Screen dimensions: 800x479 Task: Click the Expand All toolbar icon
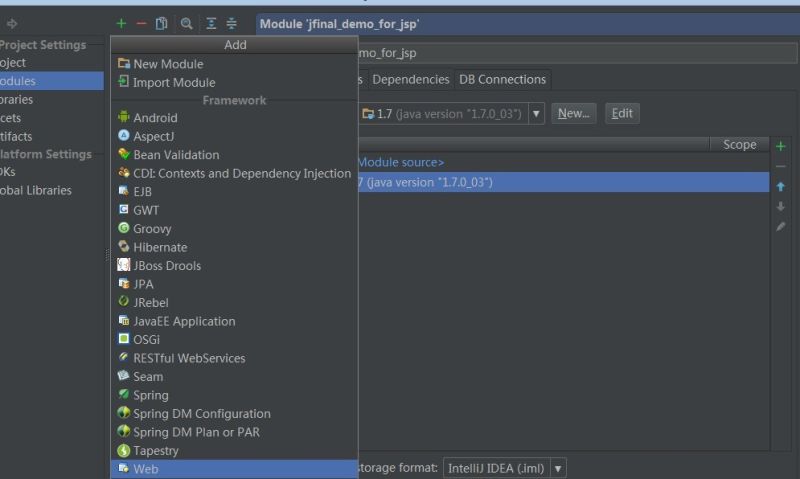[x=211, y=23]
